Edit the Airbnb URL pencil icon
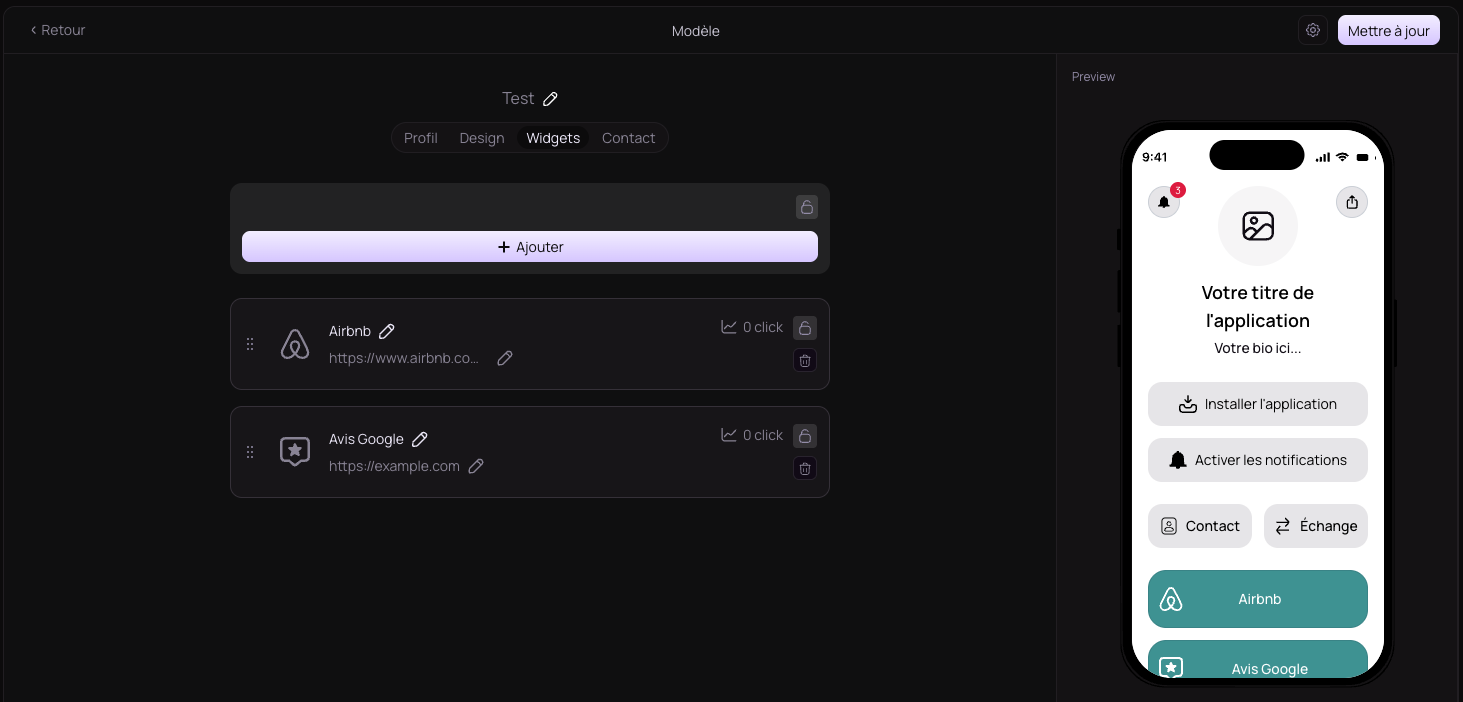 click(x=505, y=358)
